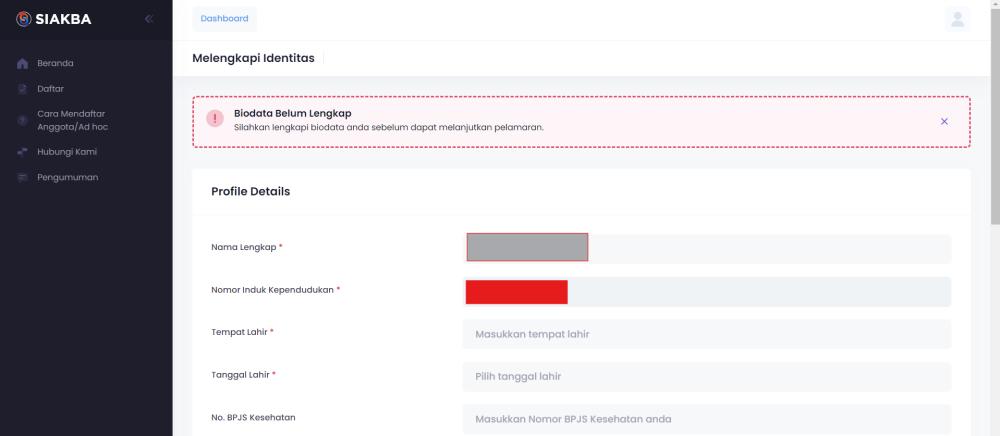Click the Nama Lengkap field
Screen dimensions: 1000x436
pyautogui.click(x=707, y=249)
